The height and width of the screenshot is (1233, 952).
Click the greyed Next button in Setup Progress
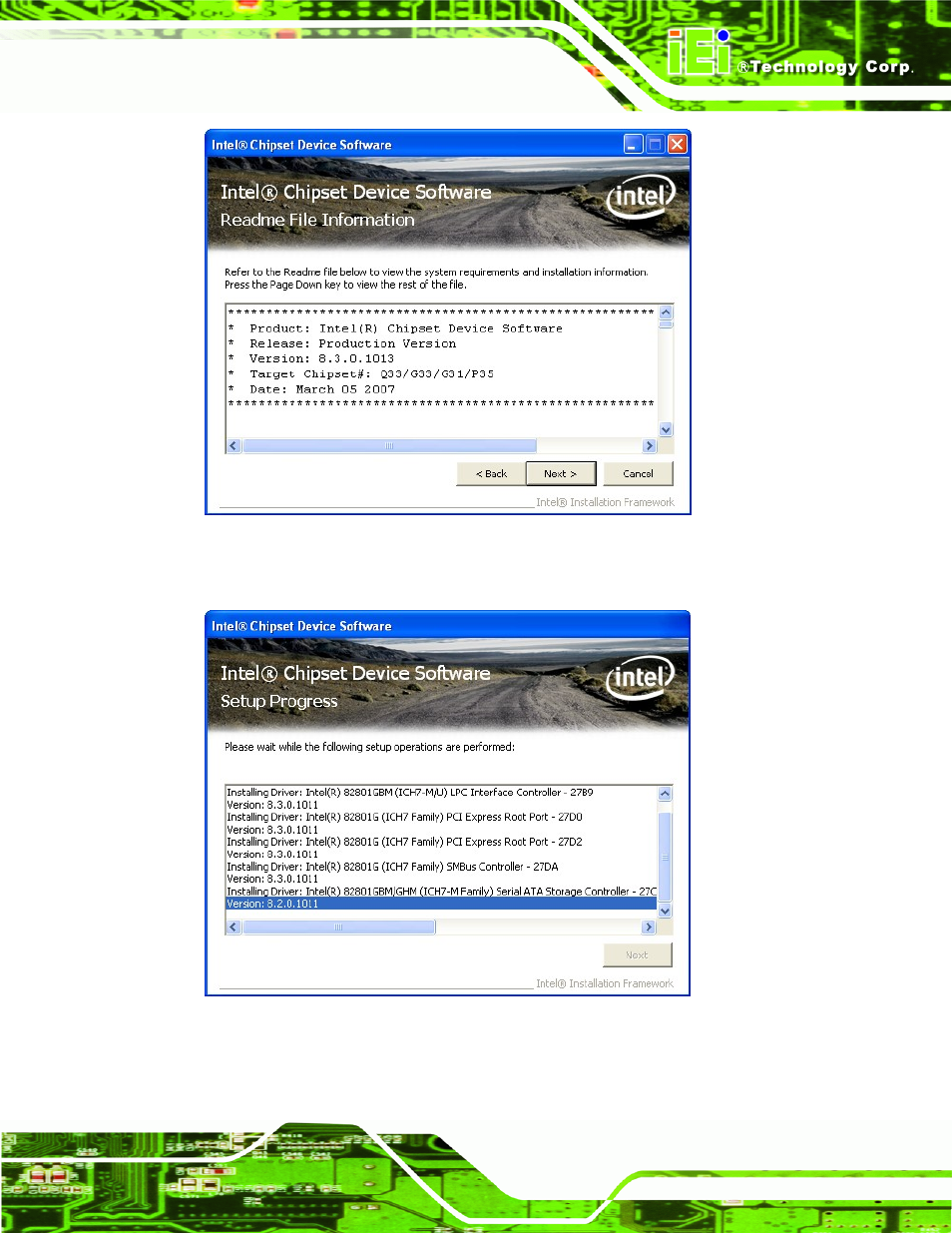(x=637, y=955)
